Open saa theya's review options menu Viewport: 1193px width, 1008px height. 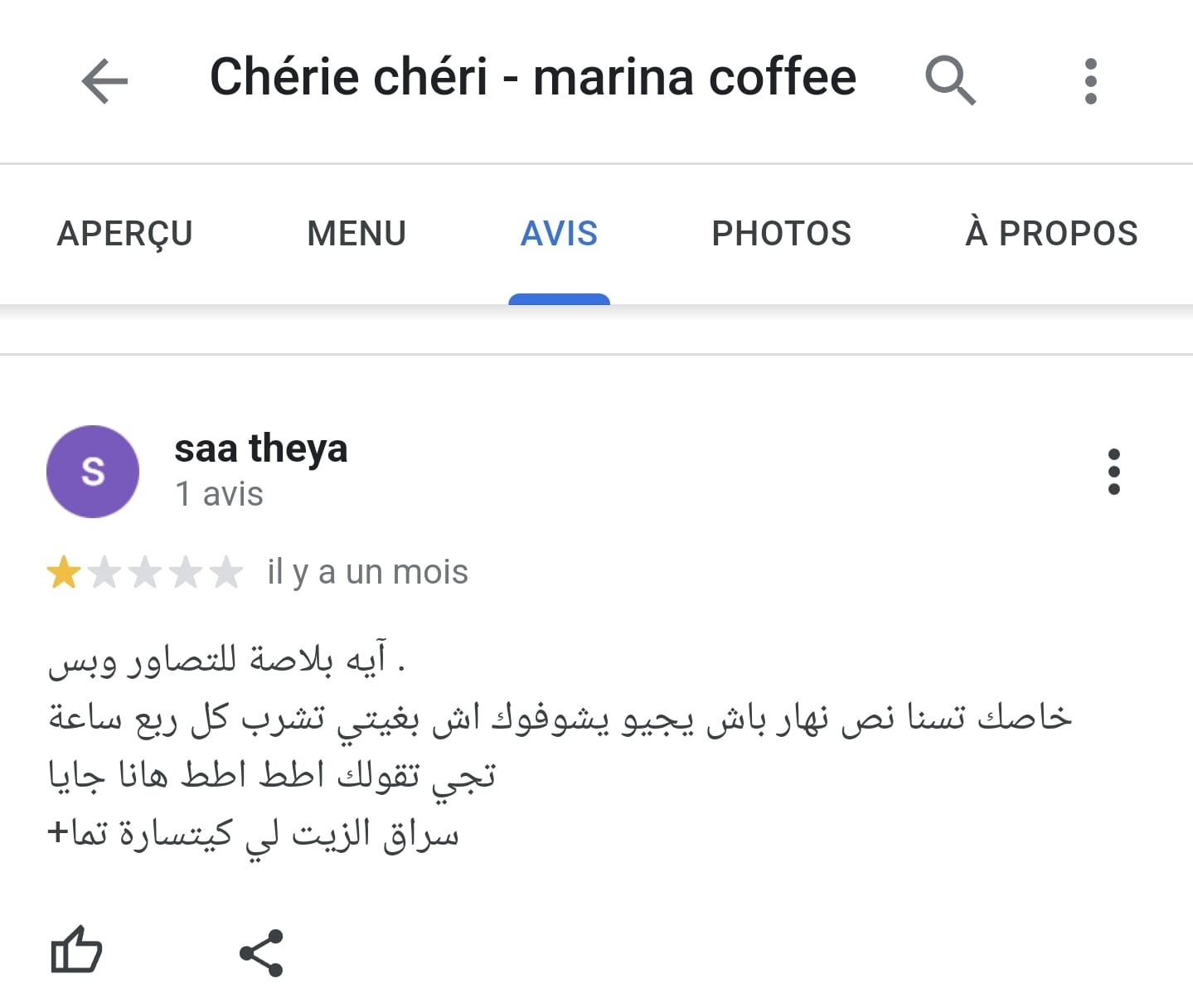point(1113,472)
